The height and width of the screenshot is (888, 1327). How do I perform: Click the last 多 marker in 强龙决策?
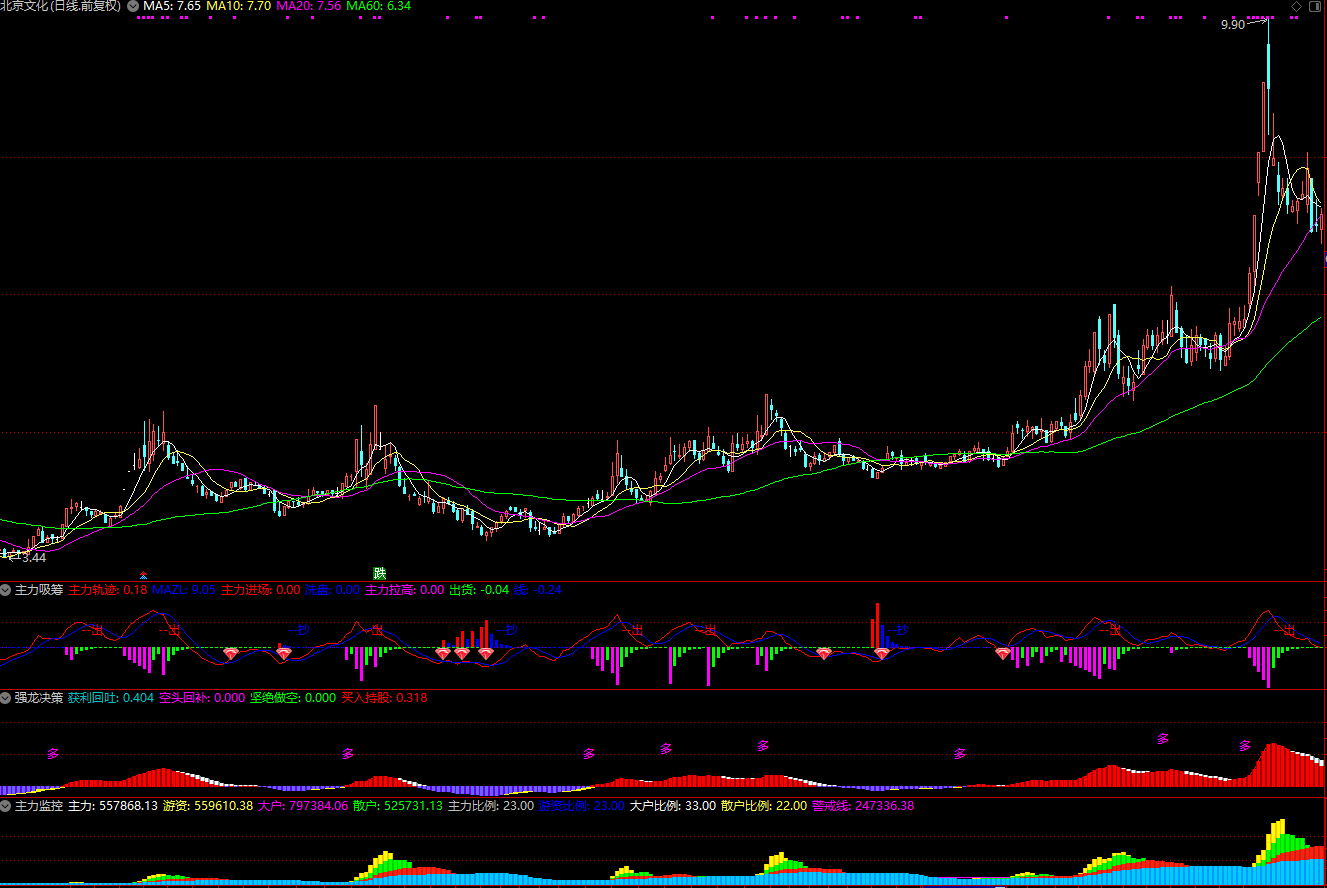[1245, 745]
